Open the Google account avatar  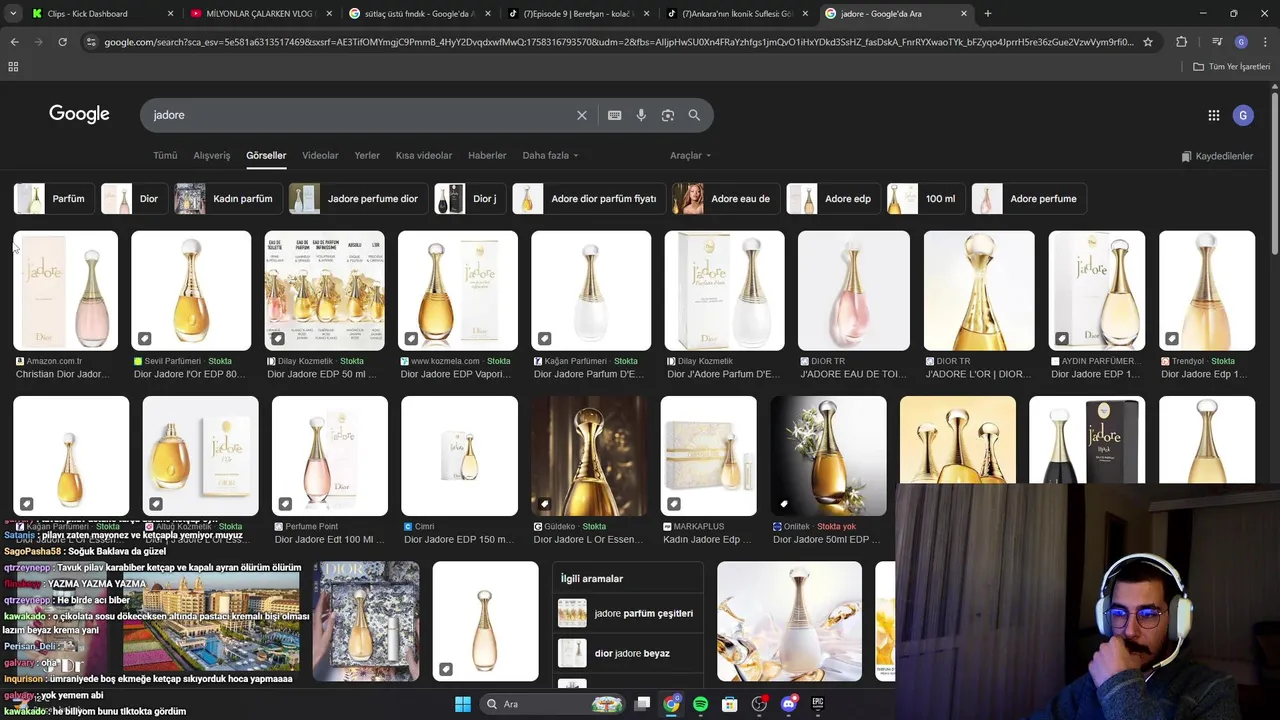(1243, 115)
